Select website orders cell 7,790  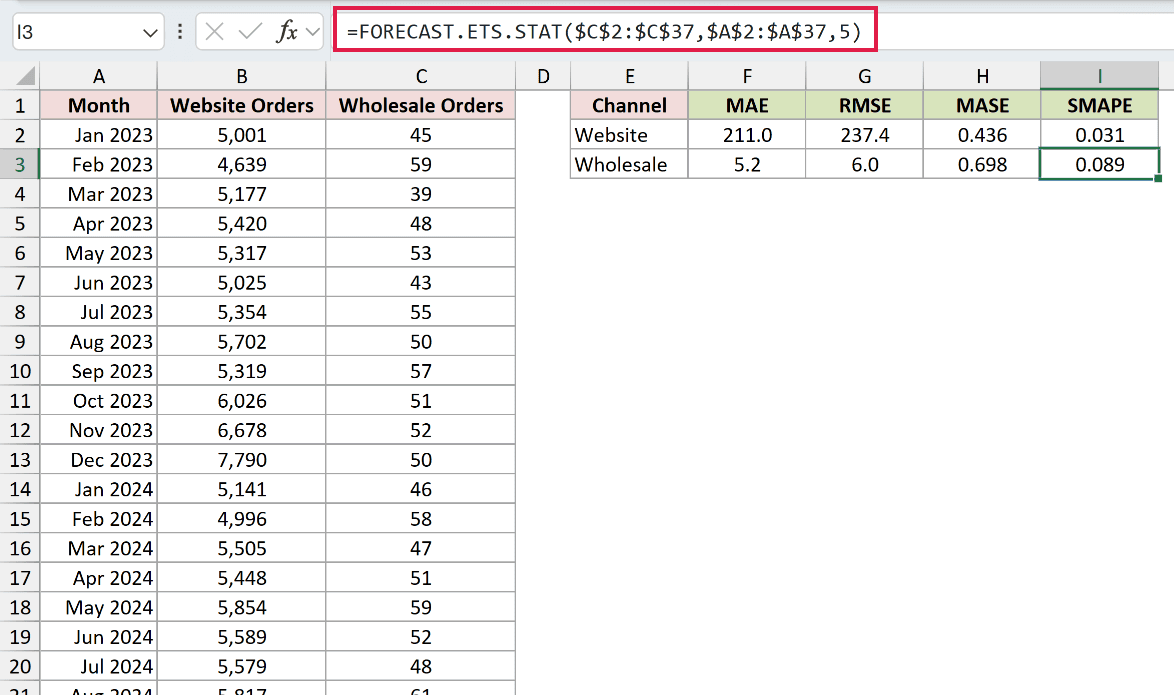pos(242,460)
